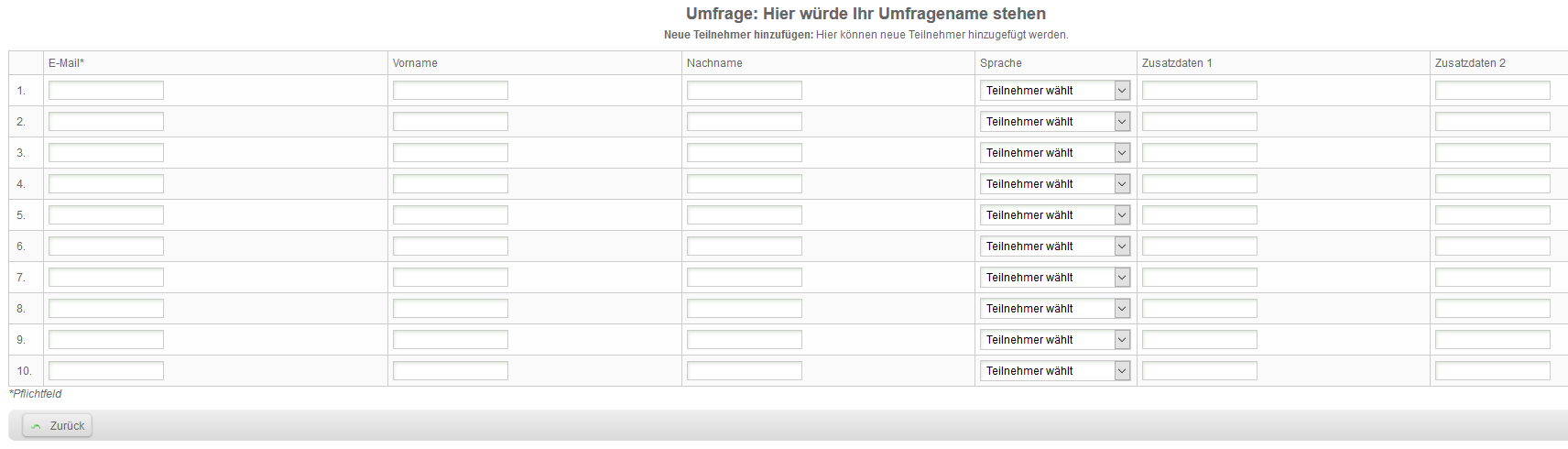Open the Sprache dropdown in row 10
The height and width of the screenshot is (449, 1568).
pos(1055,371)
